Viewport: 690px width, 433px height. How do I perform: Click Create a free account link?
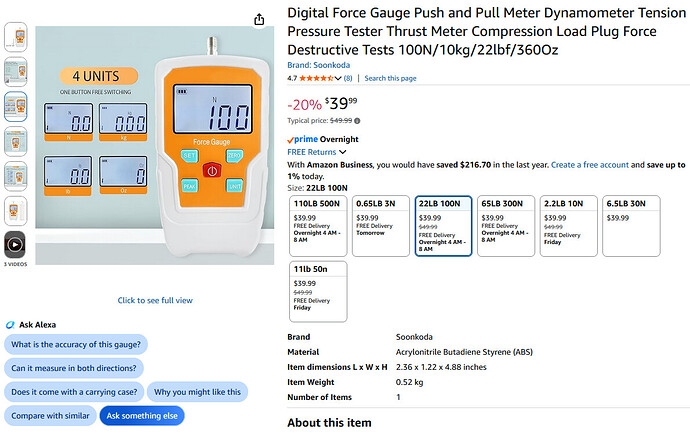tap(590, 165)
